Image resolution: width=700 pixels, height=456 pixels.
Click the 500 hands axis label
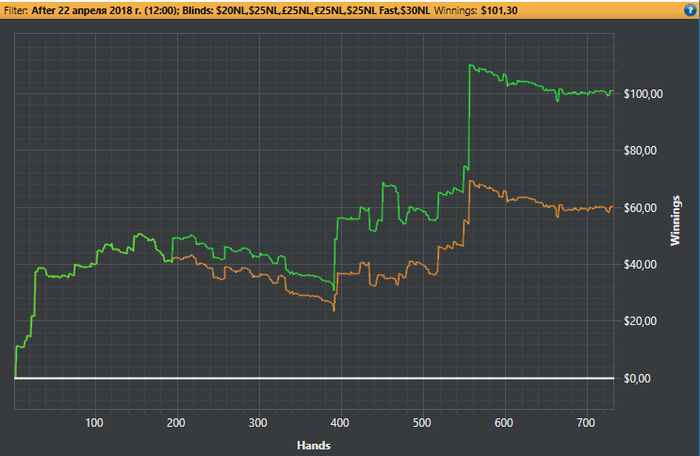[x=422, y=423]
